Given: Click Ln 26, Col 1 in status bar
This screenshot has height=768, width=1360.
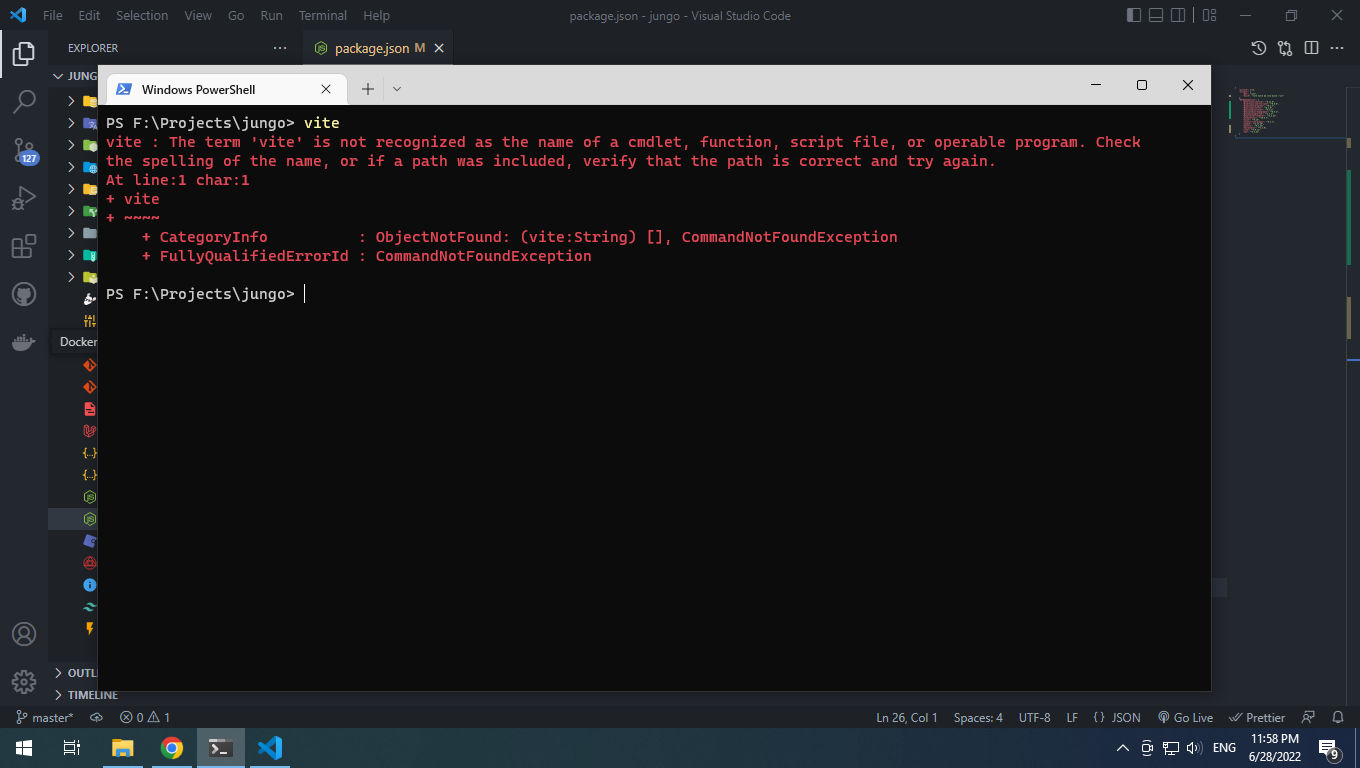Looking at the screenshot, I should coord(907,717).
